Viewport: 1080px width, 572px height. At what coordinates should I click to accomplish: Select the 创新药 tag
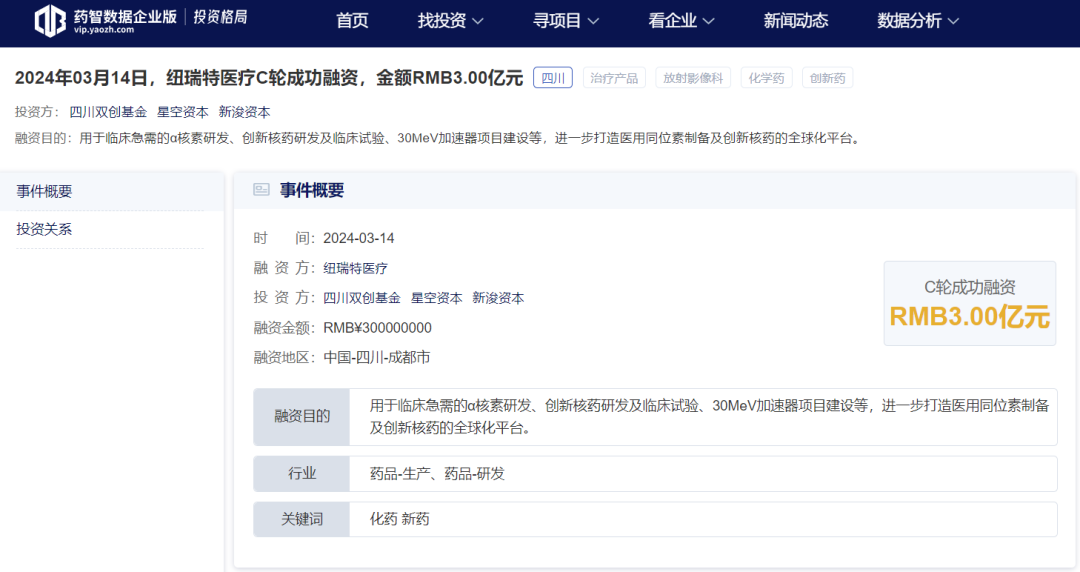point(827,78)
